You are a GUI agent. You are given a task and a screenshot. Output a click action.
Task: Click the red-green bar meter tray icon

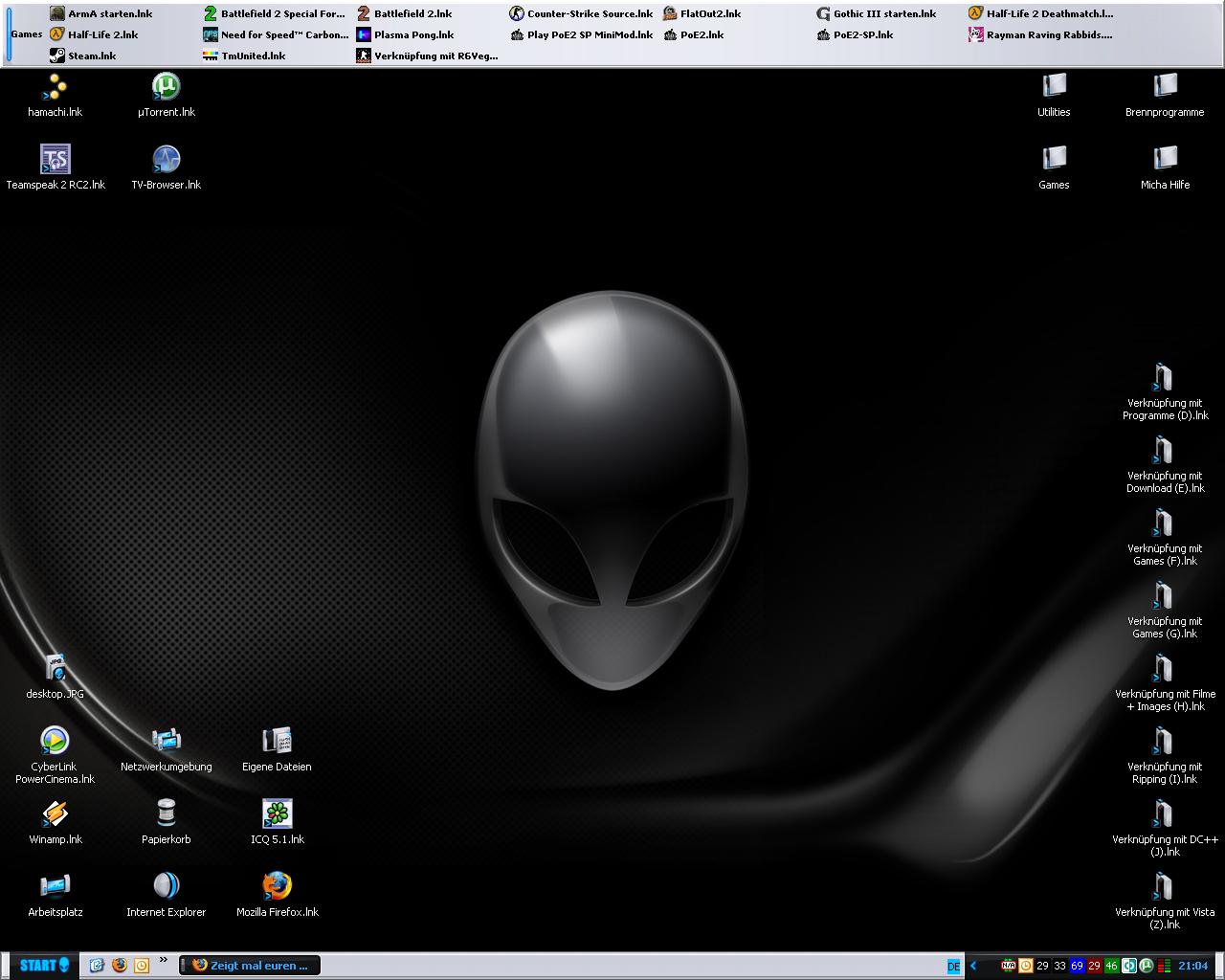pos(1164,966)
